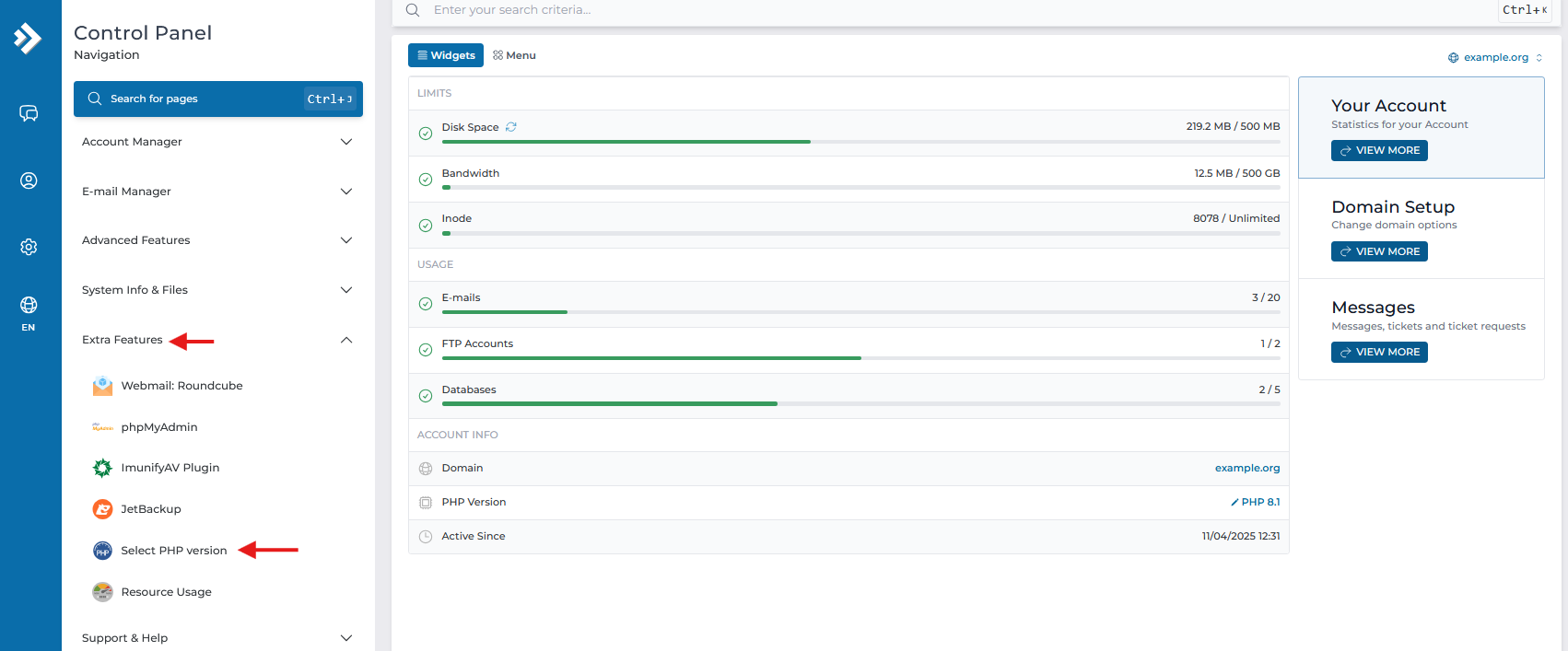The width and height of the screenshot is (1568, 651).
Task: Open the ImunifyAV Plugin icon
Action: [102, 468]
